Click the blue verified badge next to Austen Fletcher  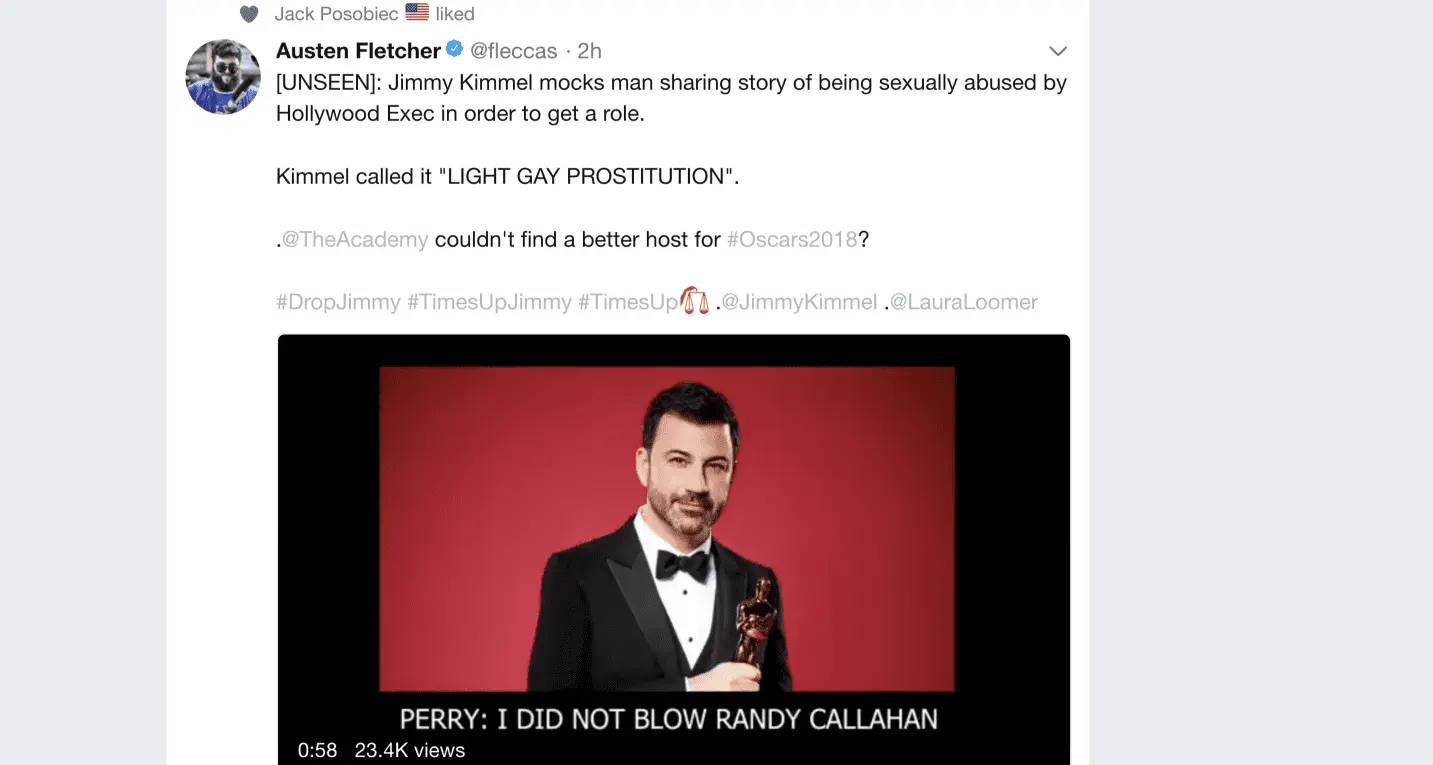pos(454,49)
